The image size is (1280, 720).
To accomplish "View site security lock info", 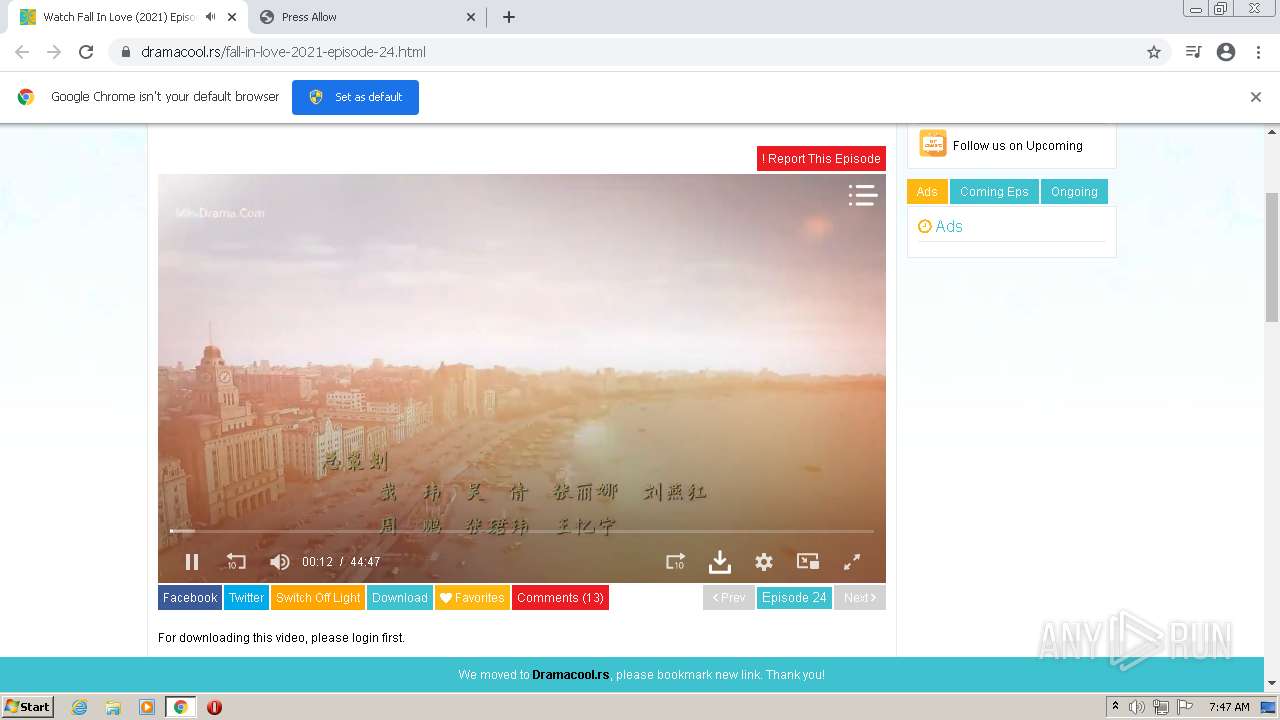I will (x=125, y=52).
